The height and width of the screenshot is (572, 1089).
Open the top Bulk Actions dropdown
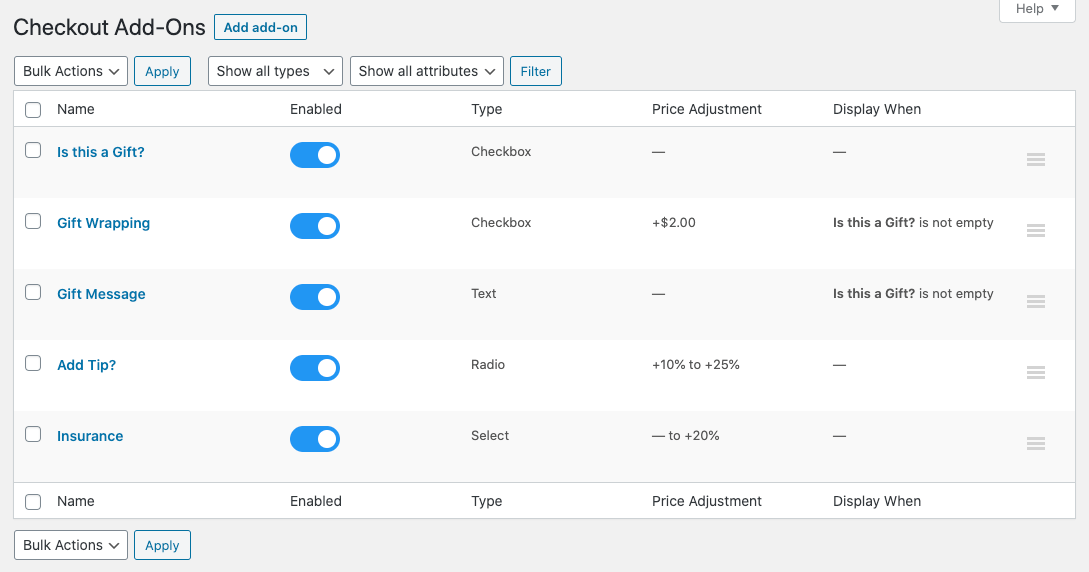click(71, 71)
